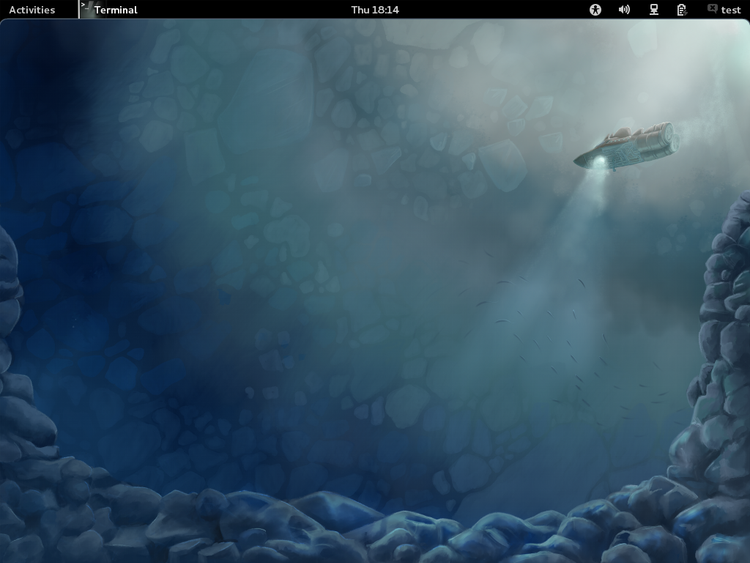Screen dimensions: 750x563
Task: Click the center of the desktop background
Action: pos(375,290)
